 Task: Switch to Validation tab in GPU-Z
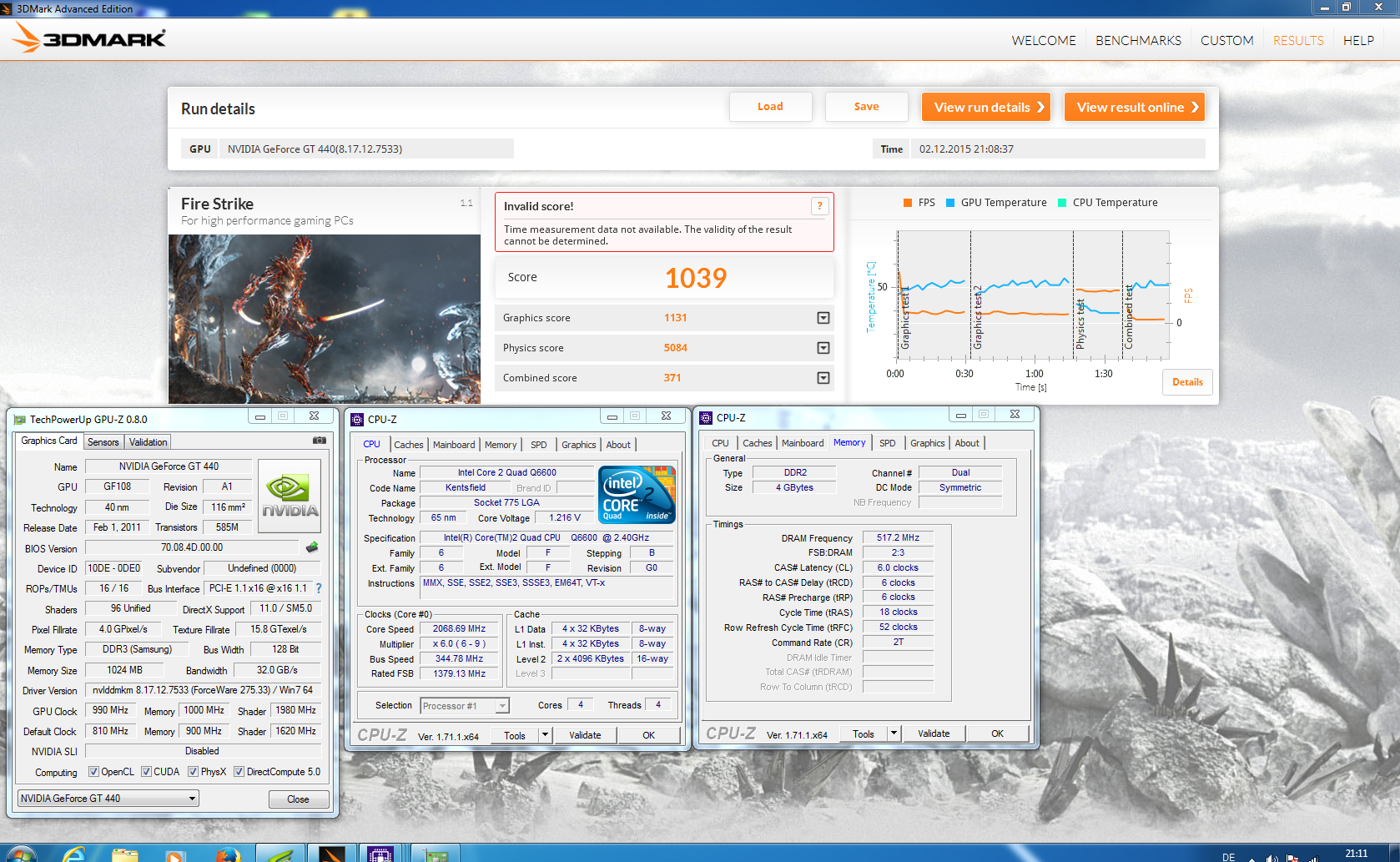(149, 442)
